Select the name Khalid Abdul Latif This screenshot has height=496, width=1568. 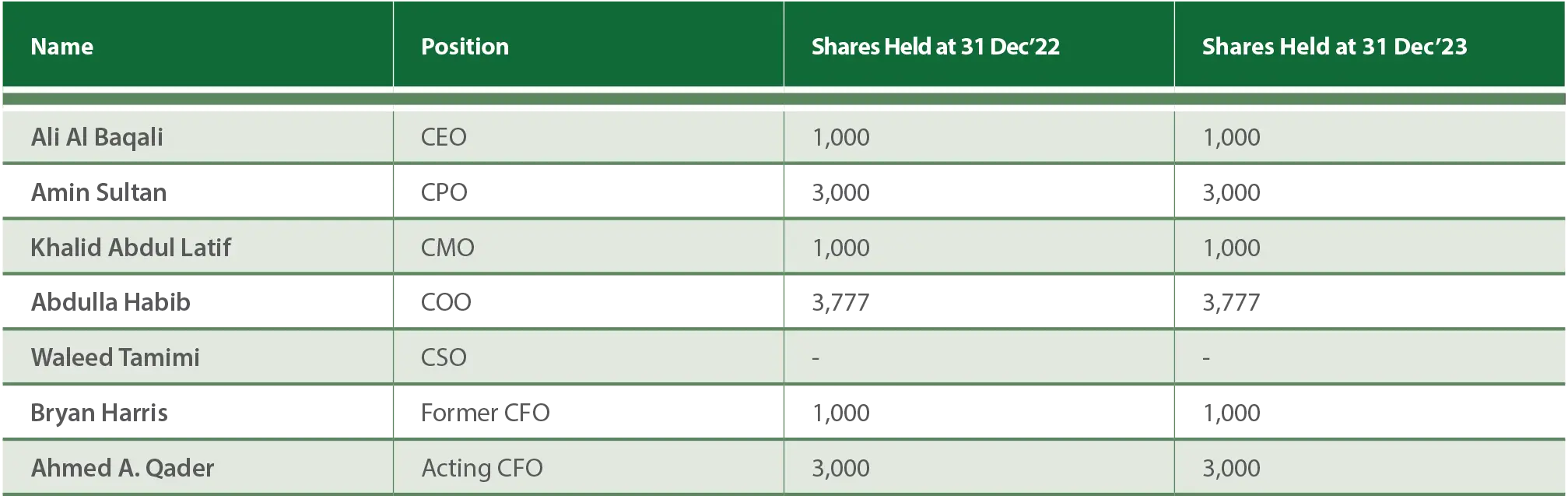click(x=131, y=248)
